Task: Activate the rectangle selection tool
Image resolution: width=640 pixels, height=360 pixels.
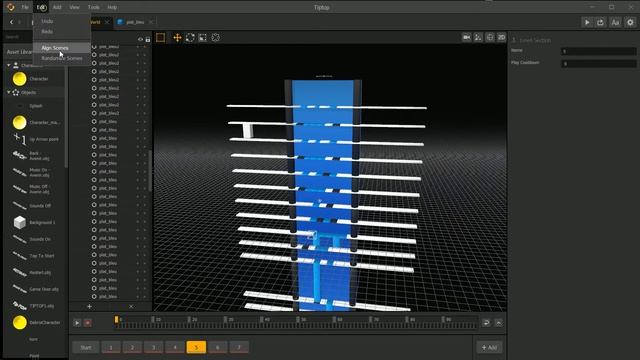Action: 160,38
